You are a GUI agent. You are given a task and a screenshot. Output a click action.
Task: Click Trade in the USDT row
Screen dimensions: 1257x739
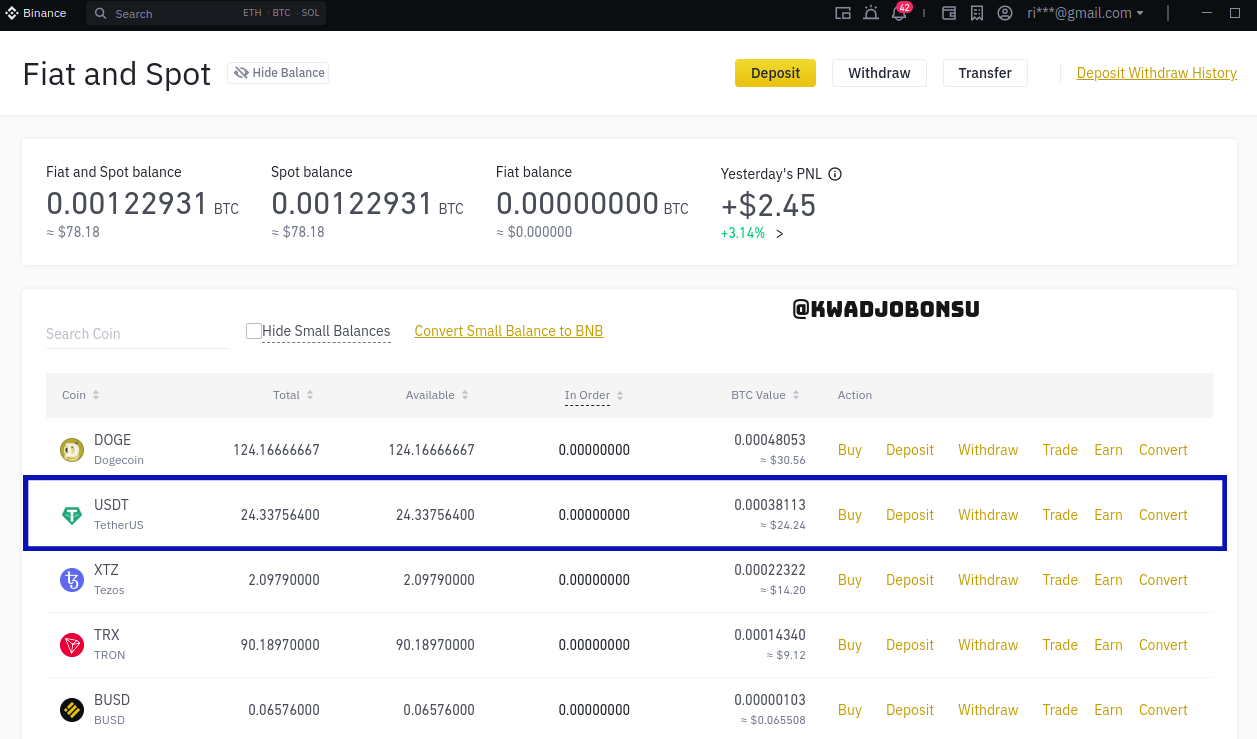point(1060,515)
